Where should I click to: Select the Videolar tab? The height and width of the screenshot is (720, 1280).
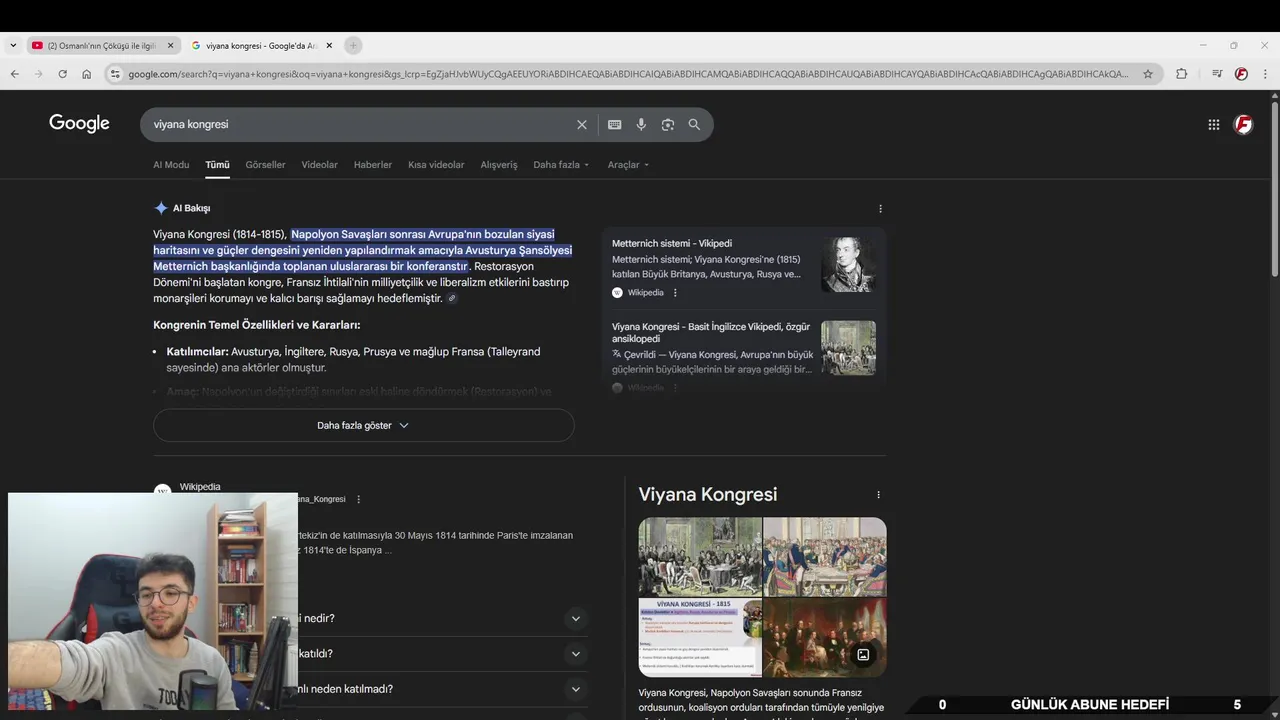(x=319, y=165)
